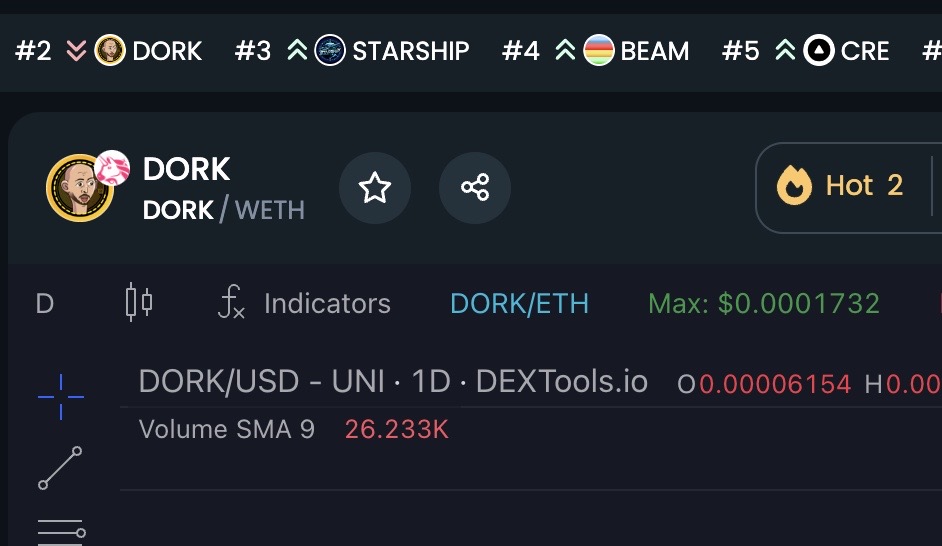Open the candlestick chart style menu
This screenshot has width=942, height=546.
point(139,302)
